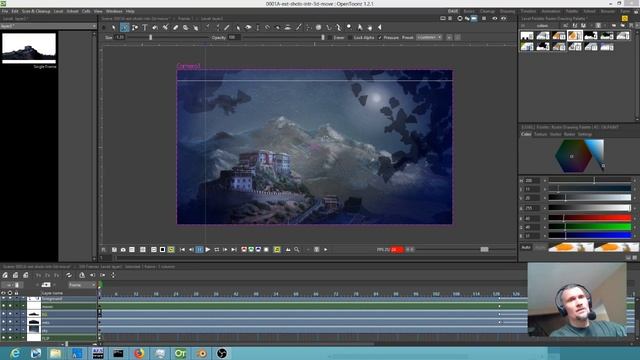The height and width of the screenshot is (360, 640).
Task: Click the blue channel slider
Action: [590, 236]
